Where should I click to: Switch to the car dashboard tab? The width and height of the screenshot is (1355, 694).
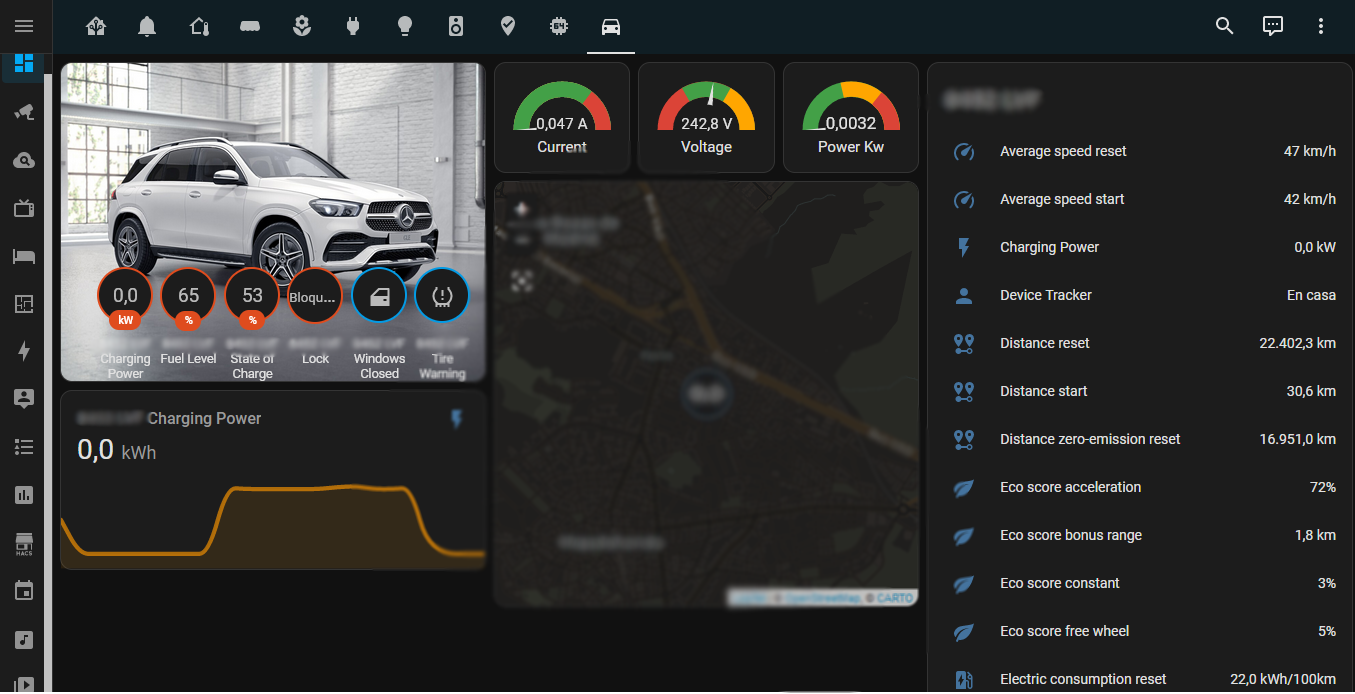(611, 26)
